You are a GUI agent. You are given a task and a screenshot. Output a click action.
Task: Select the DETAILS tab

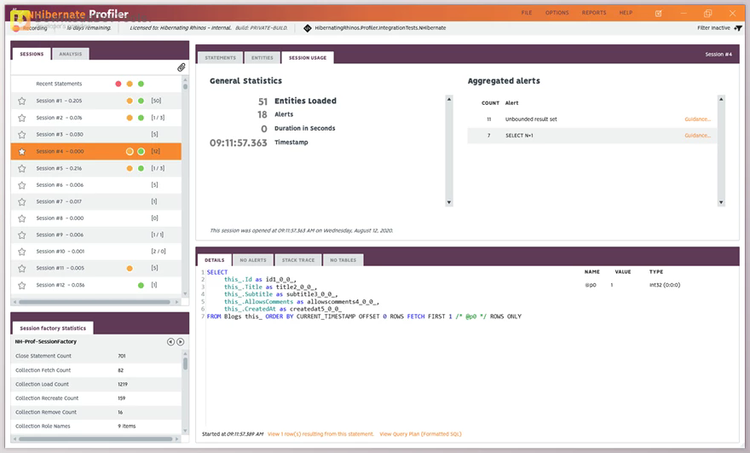pos(214,260)
